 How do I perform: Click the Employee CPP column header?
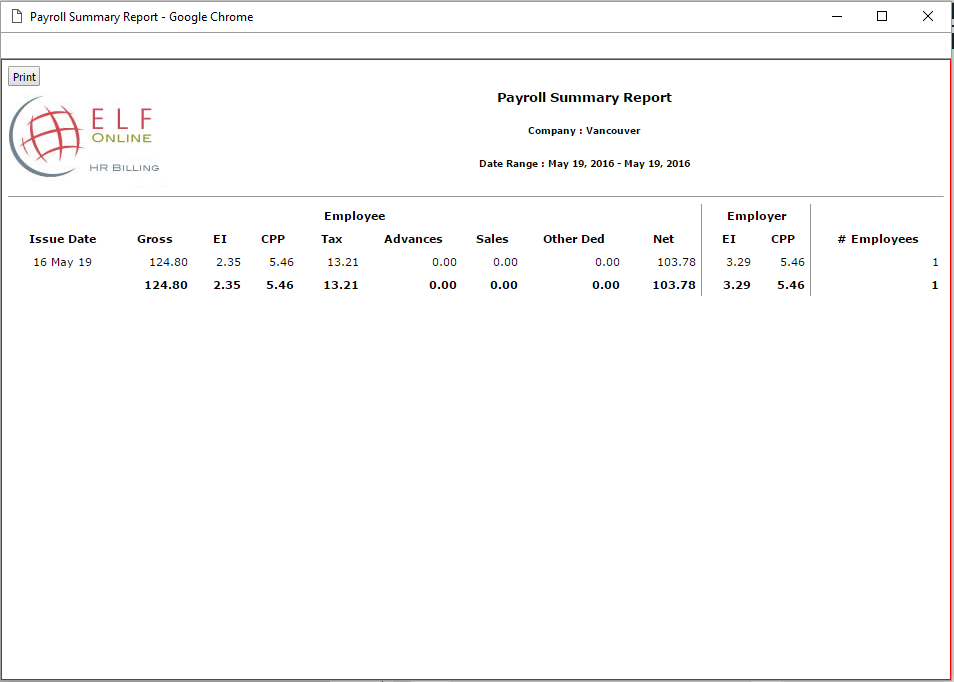coord(273,239)
